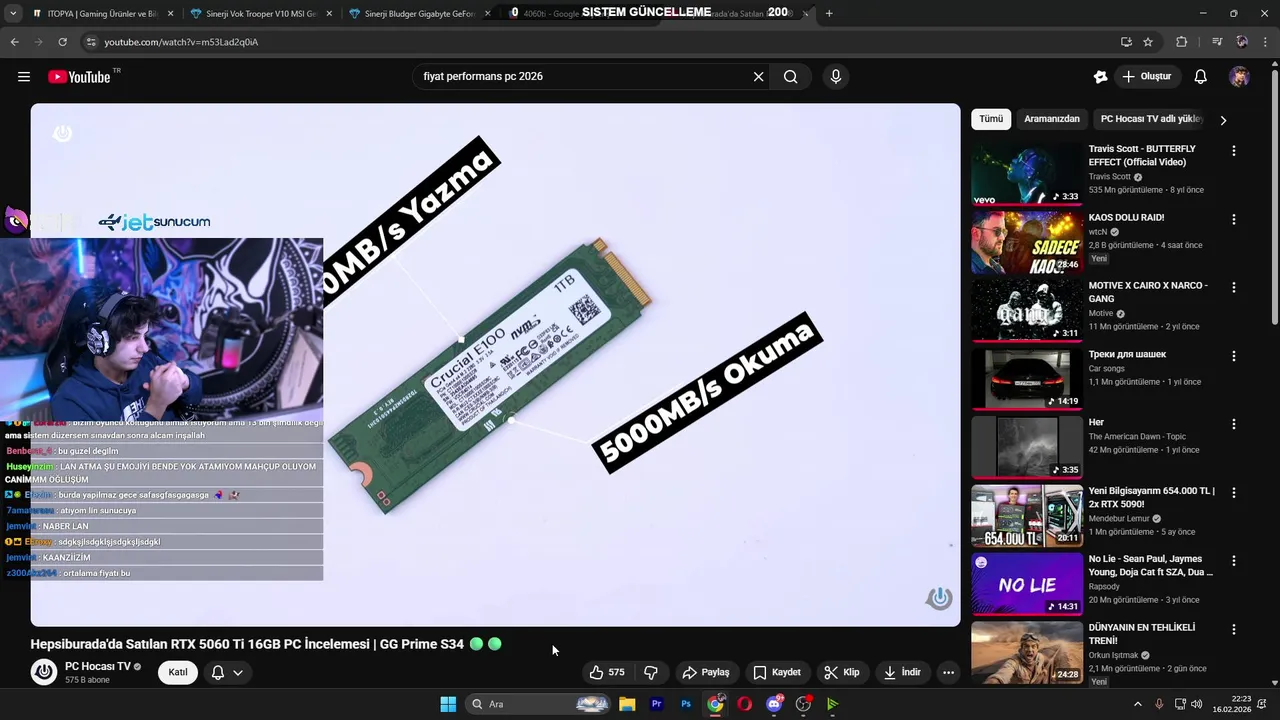Select the Tümü filter chip
This screenshot has width=1280, height=720.
click(991, 119)
